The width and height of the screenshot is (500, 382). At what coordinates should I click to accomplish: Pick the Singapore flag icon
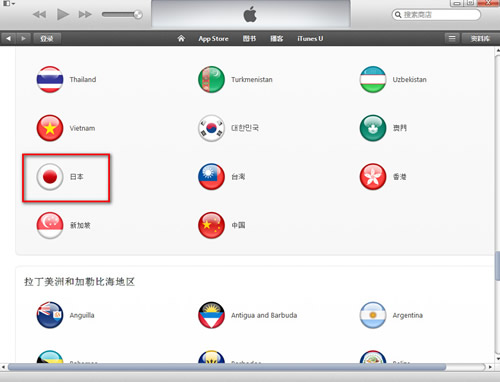pos(50,225)
